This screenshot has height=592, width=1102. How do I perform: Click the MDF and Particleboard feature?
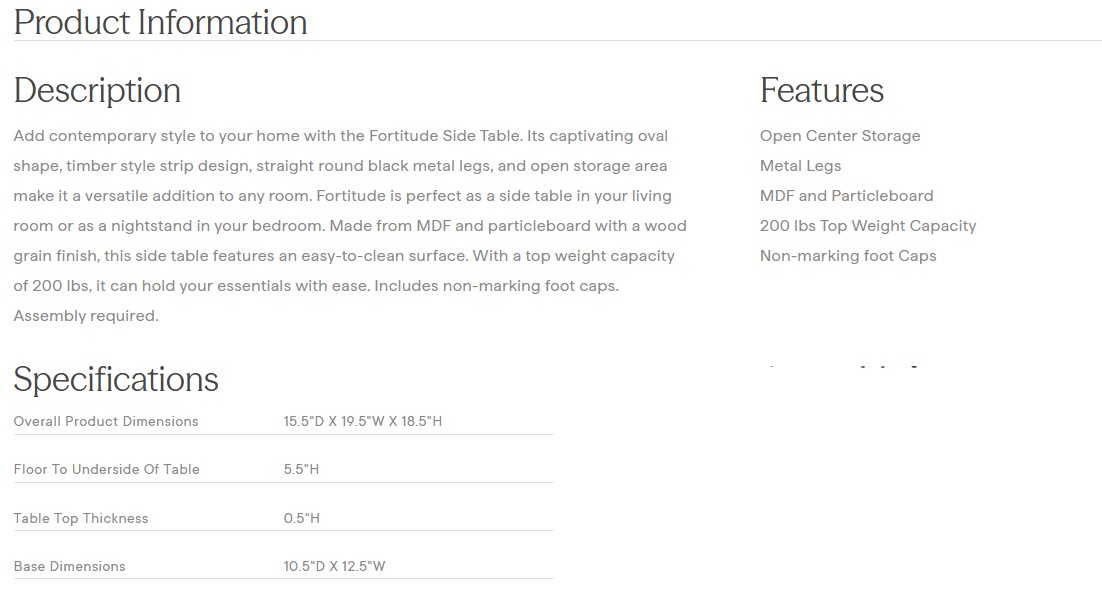tap(846, 196)
